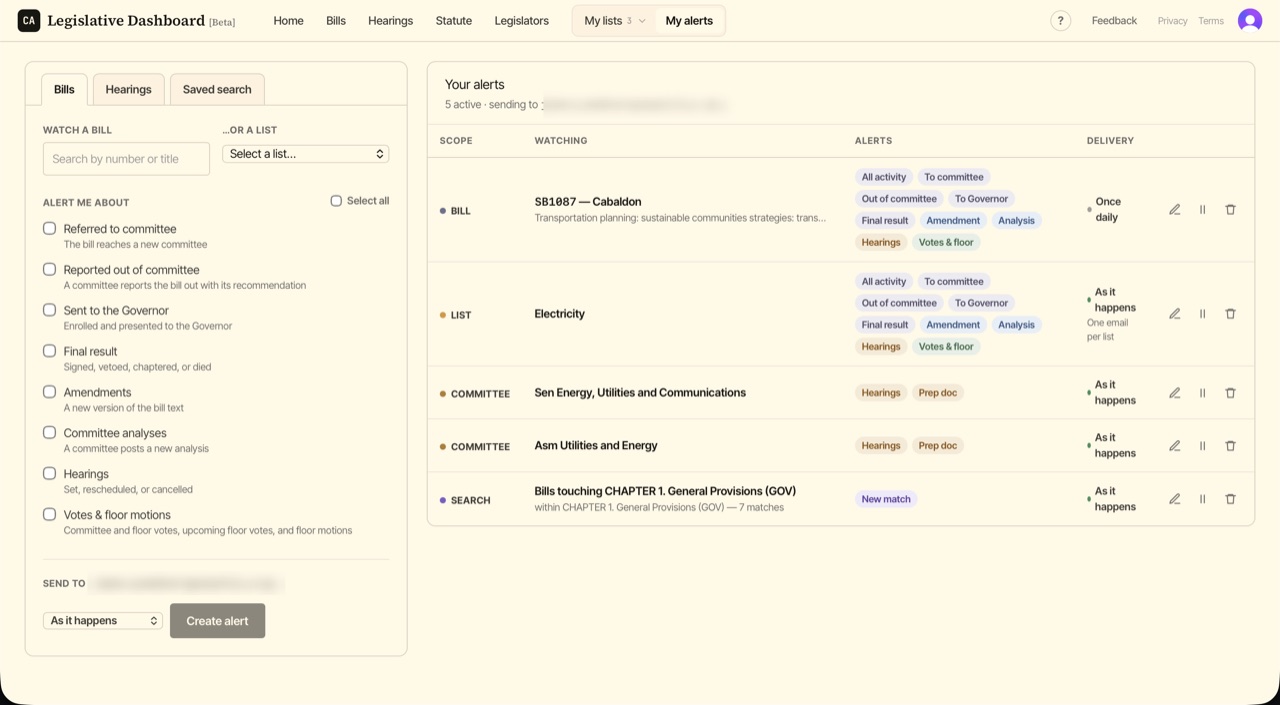This screenshot has width=1280, height=705.
Task: Enable Referred to committee alerts
Action: click(49, 228)
